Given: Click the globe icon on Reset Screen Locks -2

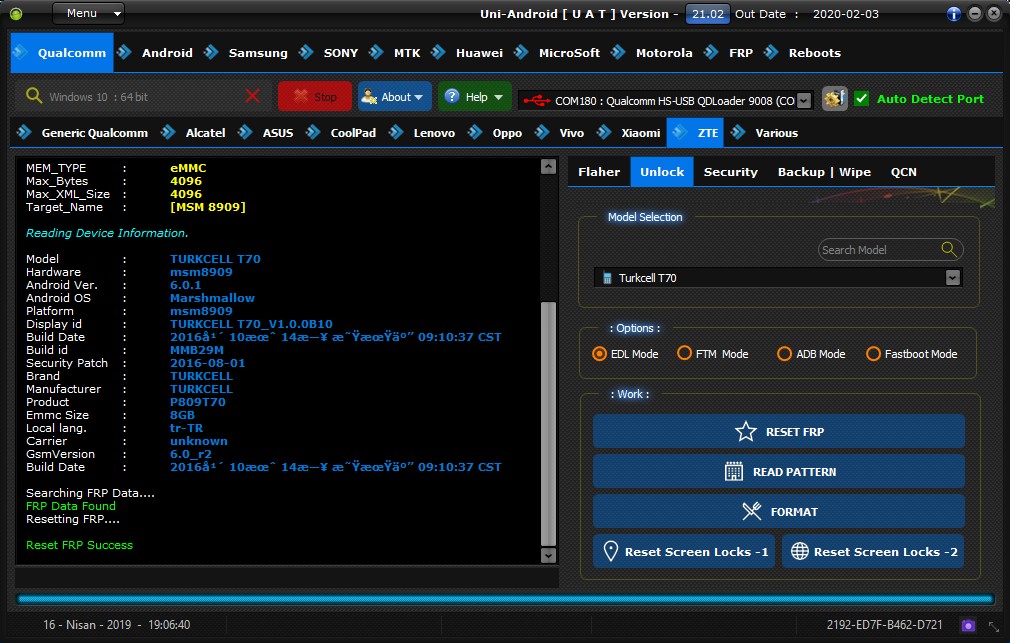Looking at the screenshot, I should (x=800, y=552).
